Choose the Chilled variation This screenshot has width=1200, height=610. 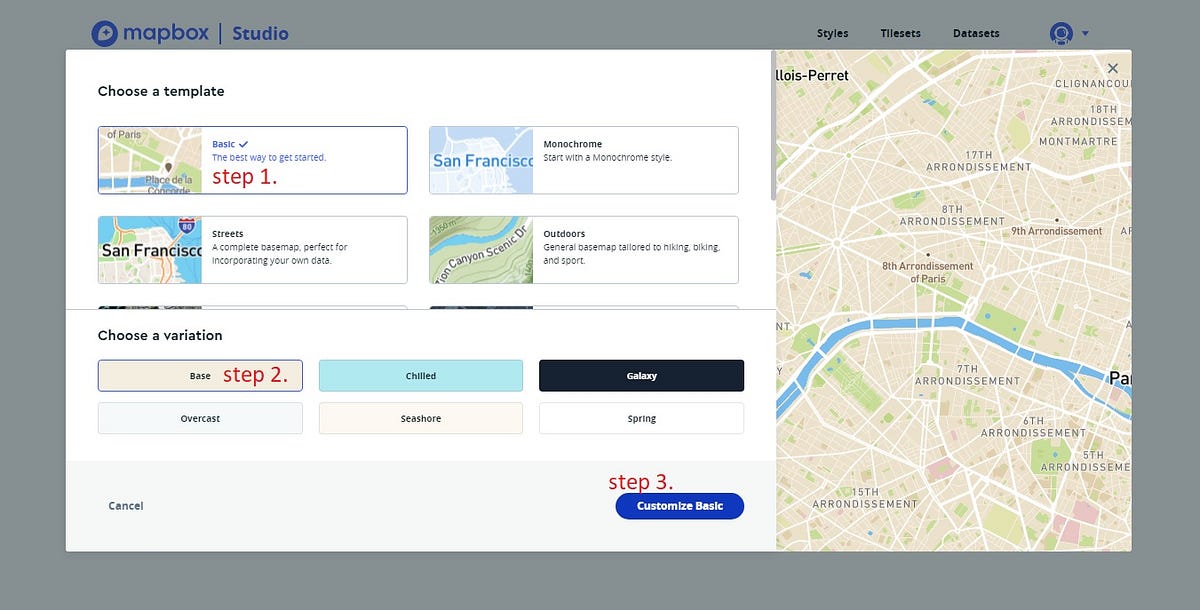tap(420, 375)
